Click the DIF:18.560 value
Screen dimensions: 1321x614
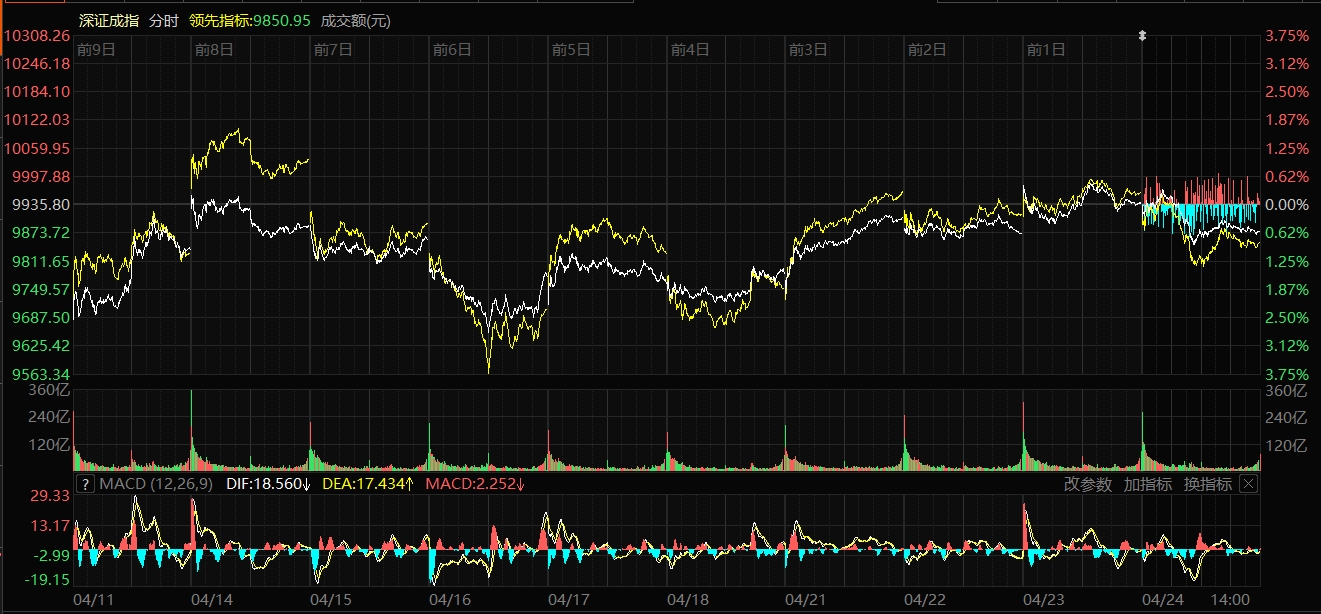point(268,484)
